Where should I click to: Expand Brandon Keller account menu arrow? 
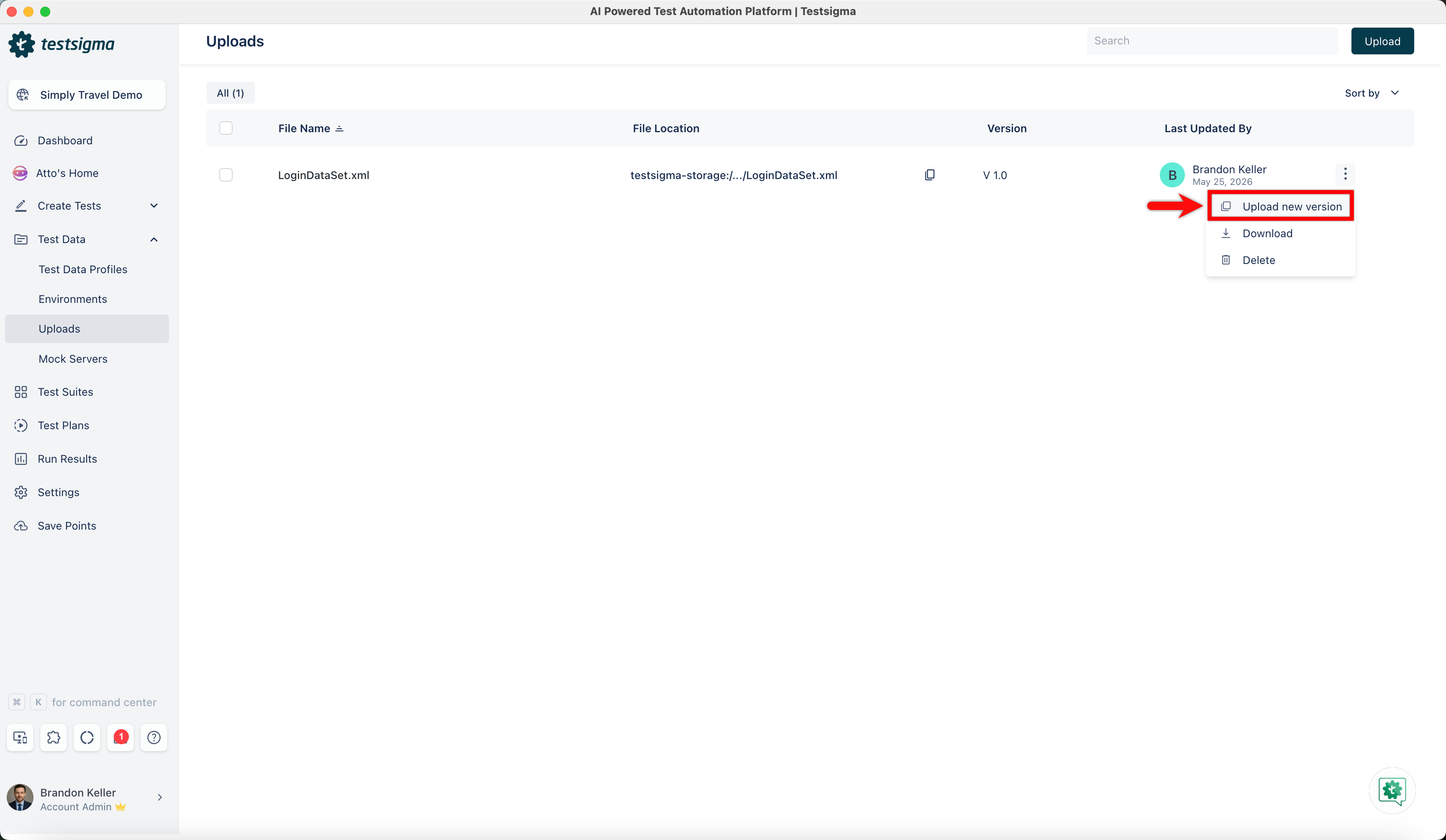pos(159,798)
